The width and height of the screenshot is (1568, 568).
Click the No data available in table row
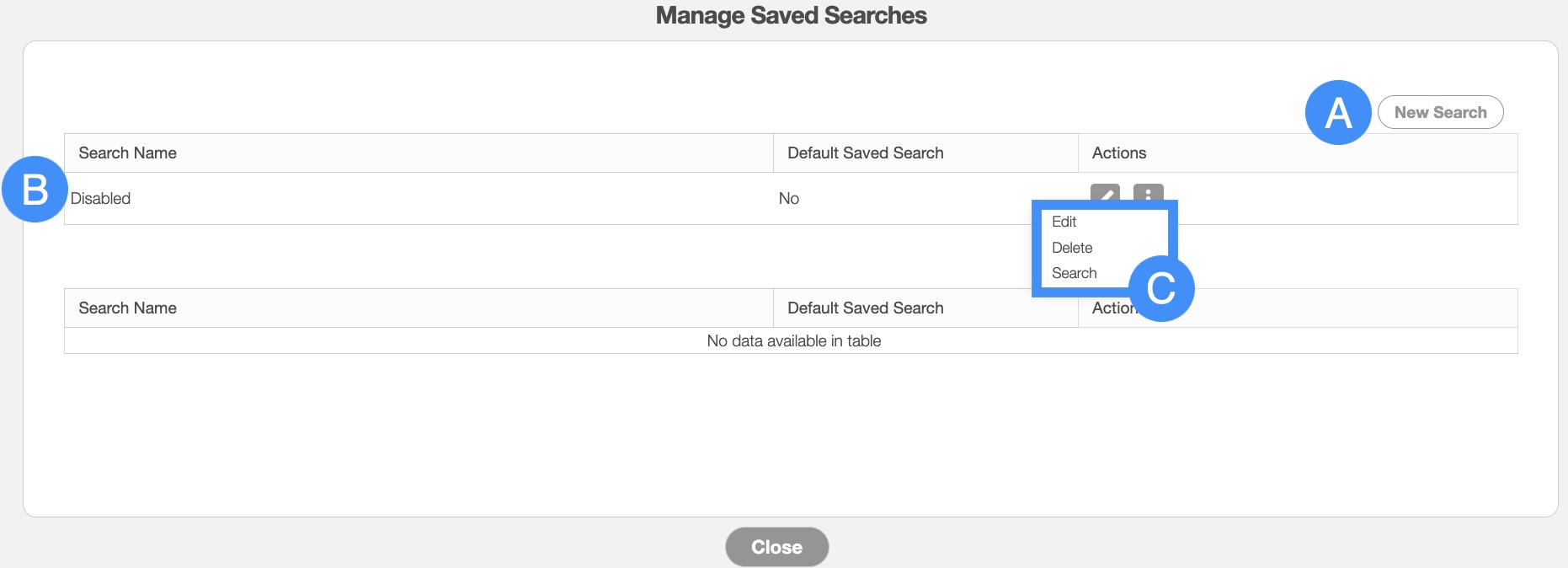click(x=793, y=341)
